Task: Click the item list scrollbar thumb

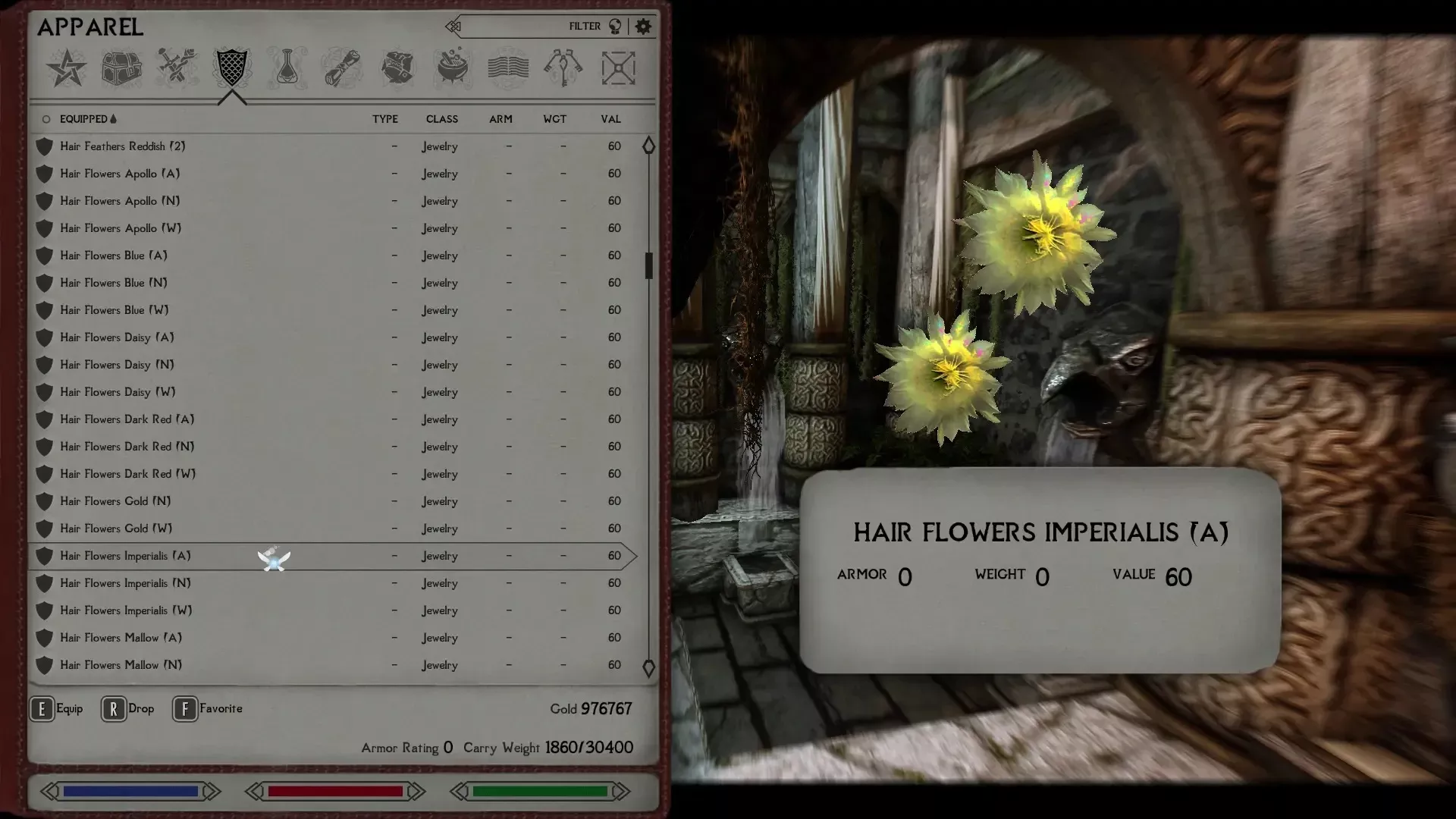Action: (x=648, y=265)
